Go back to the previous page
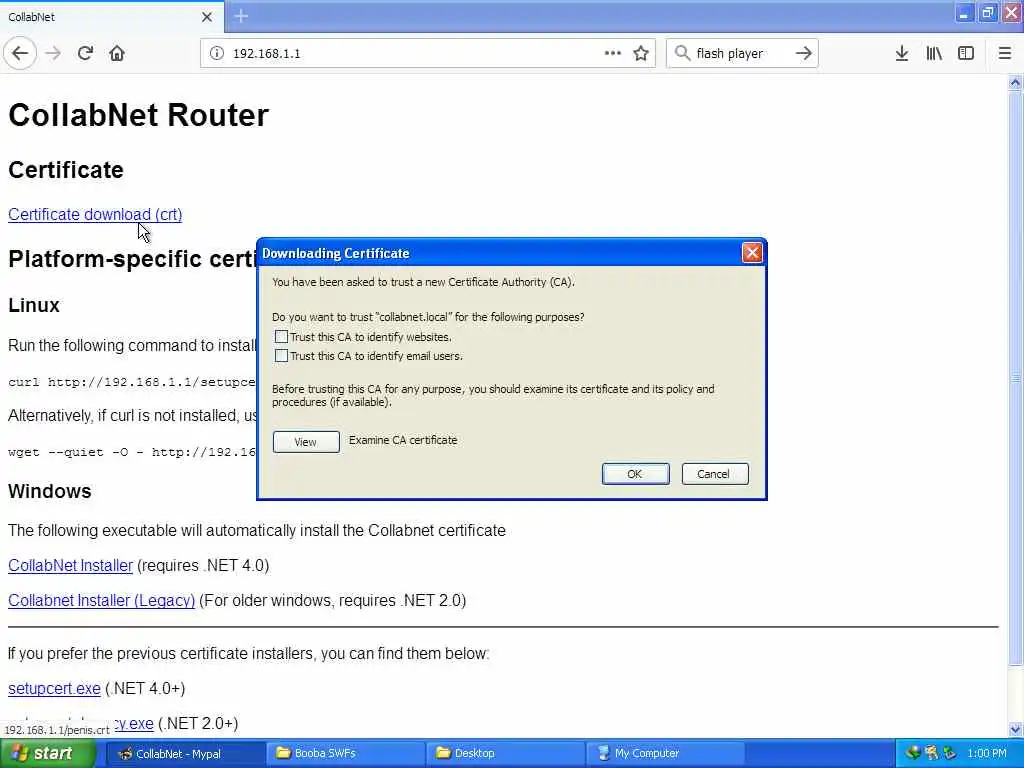Image resolution: width=1024 pixels, height=768 pixels. 20,53
